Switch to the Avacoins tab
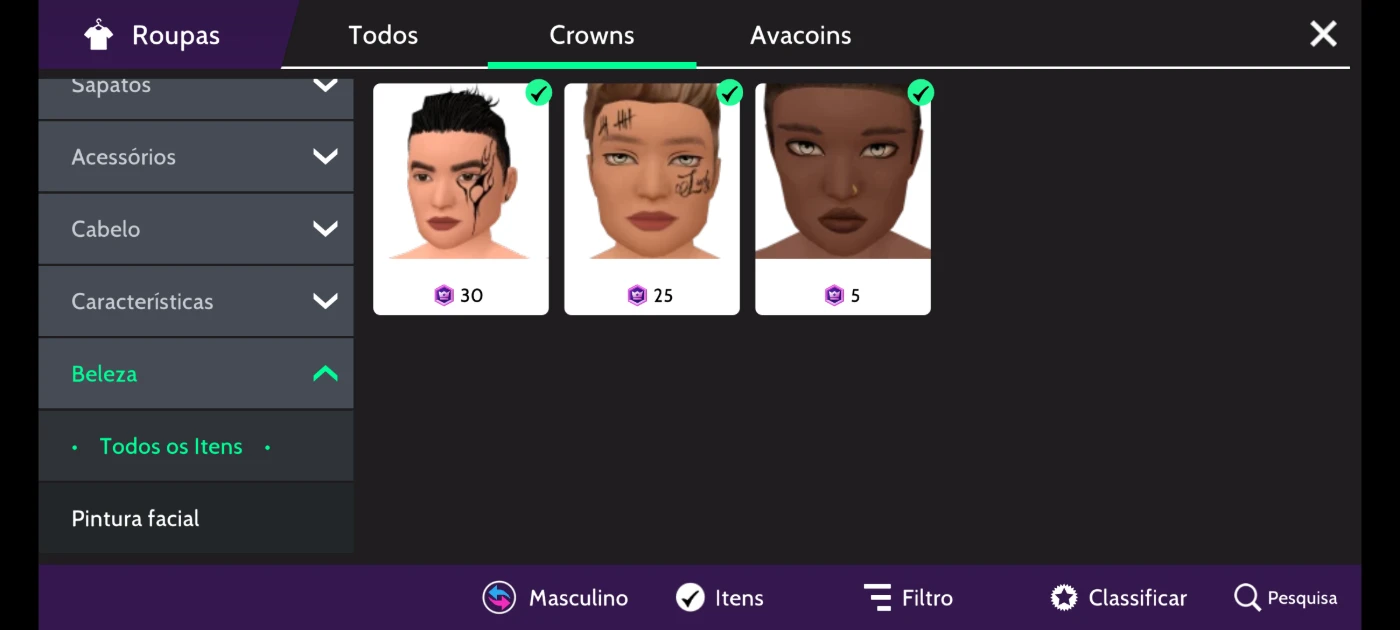 click(x=801, y=35)
